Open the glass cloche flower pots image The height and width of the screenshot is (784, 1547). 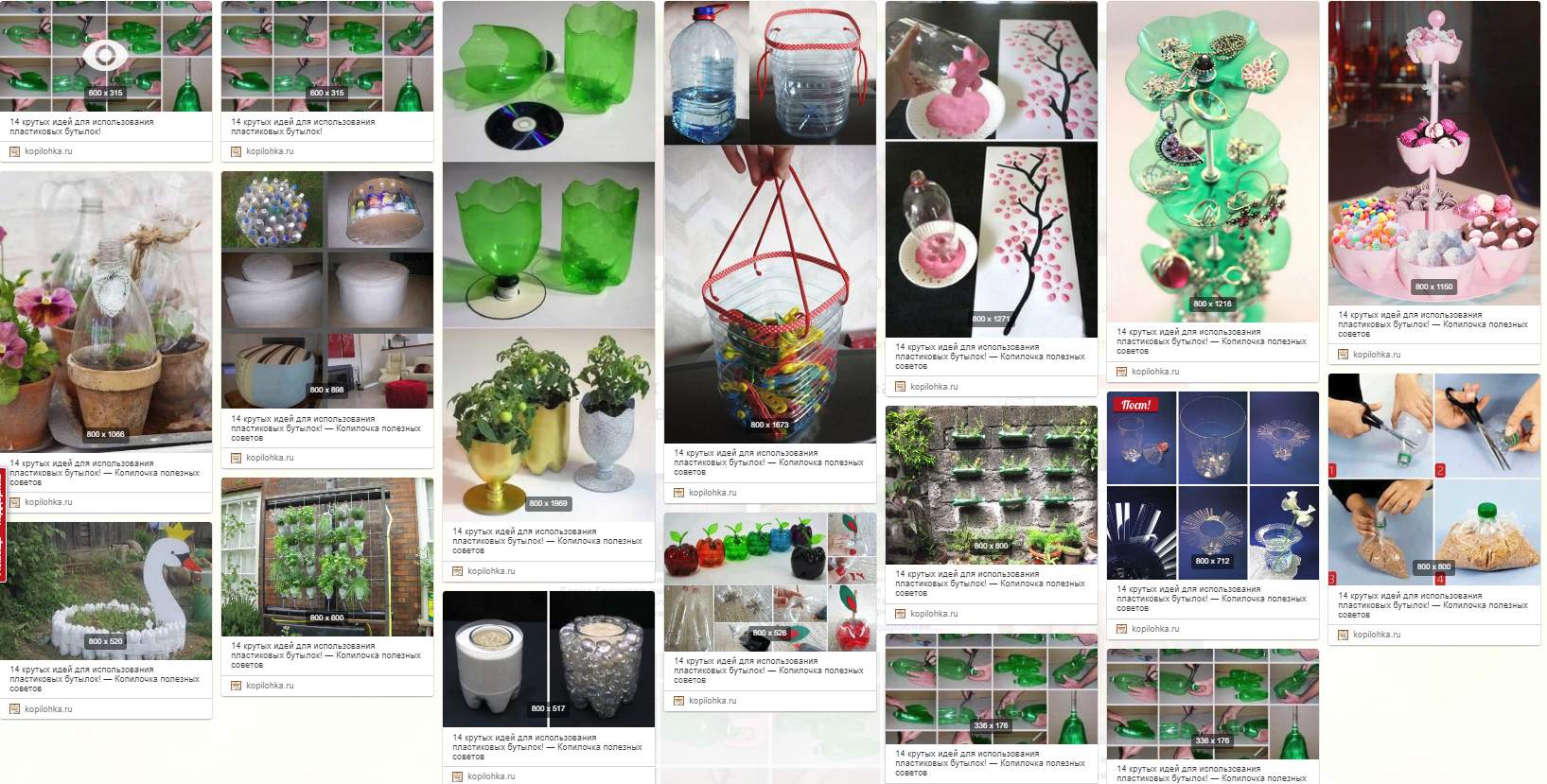tap(106, 311)
